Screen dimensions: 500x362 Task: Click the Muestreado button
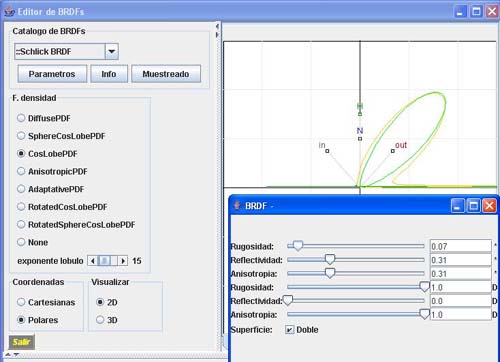pyautogui.click(x=166, y=74)
